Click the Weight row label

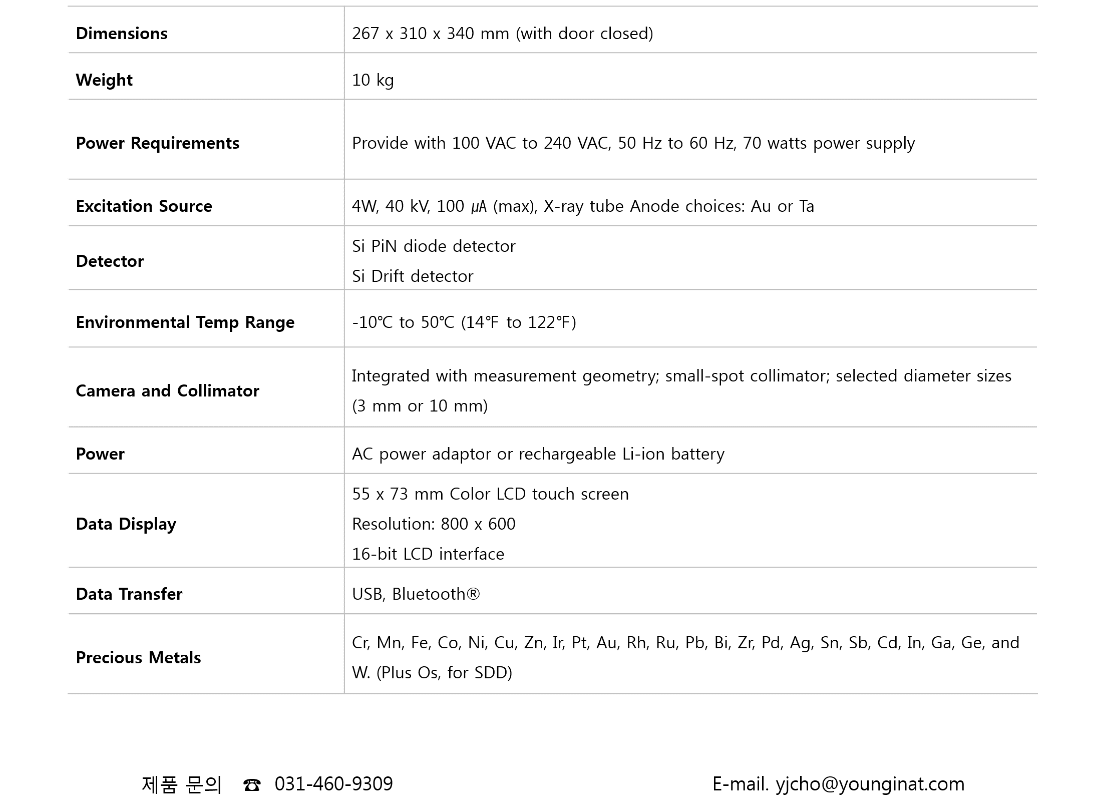104,80
